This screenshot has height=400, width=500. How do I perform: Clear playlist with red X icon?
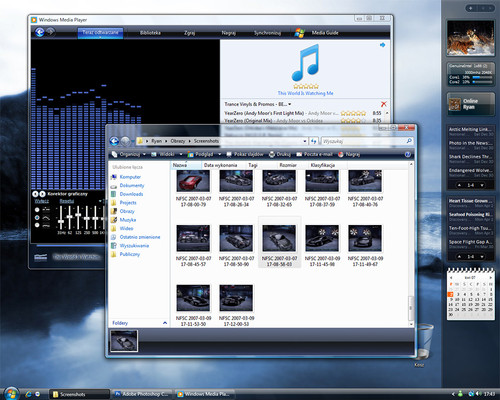384,104
